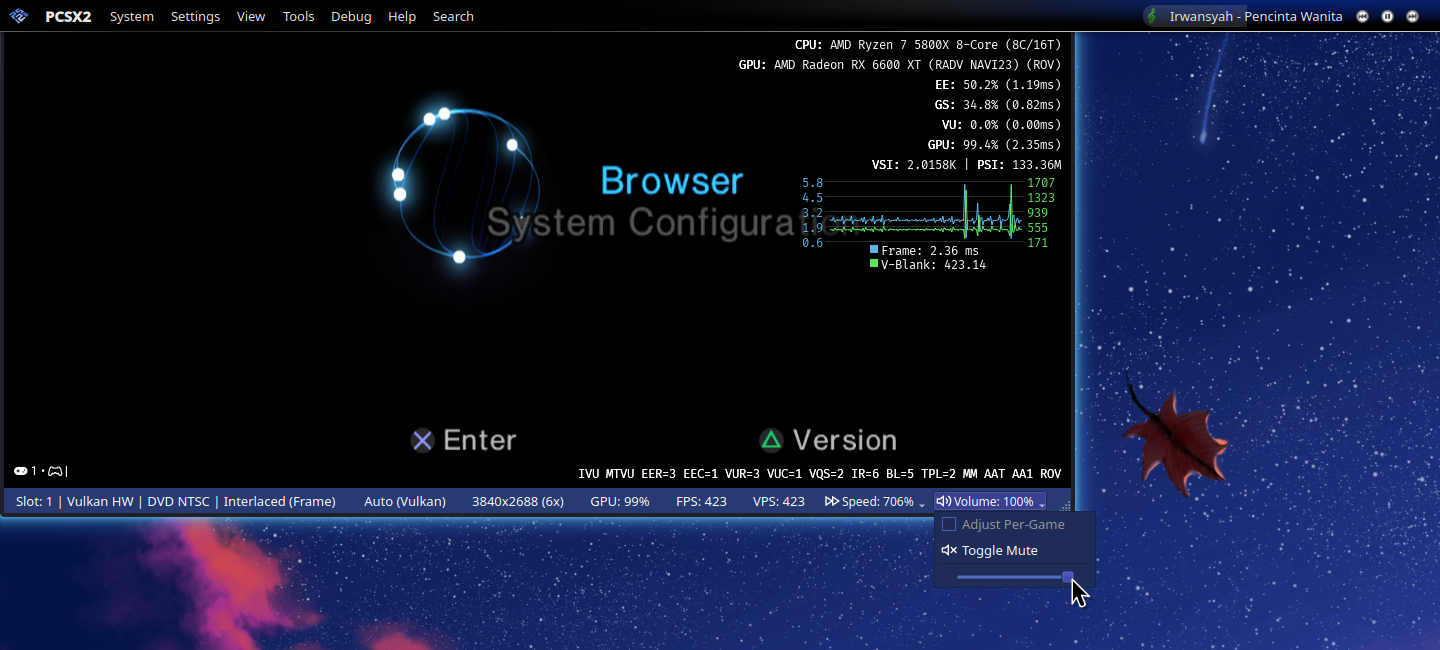
Task: Click the CPU: AMD Ryzen 7 5800X line
Action: tap(928, 45)
